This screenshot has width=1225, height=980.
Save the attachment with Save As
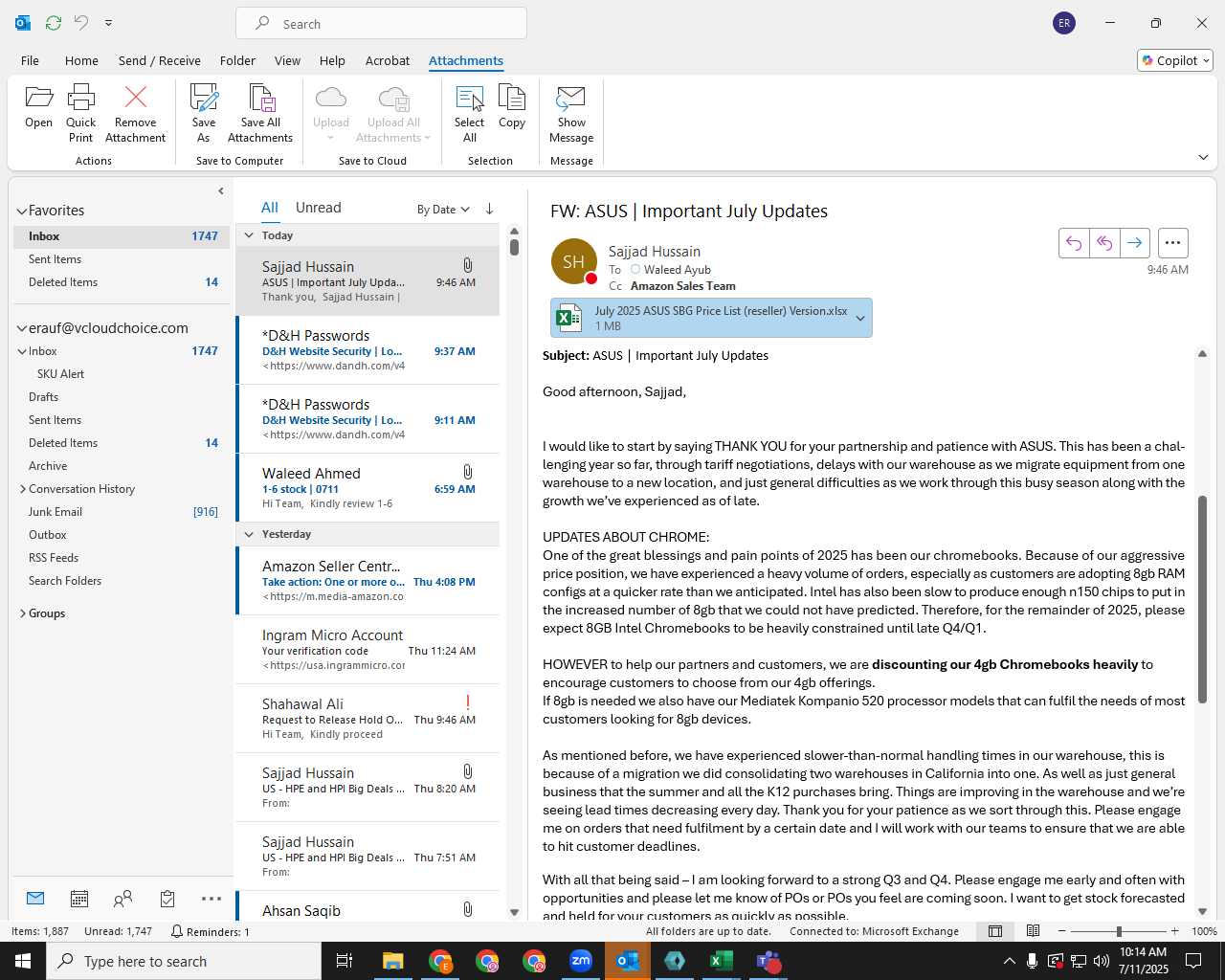[204, 114]
